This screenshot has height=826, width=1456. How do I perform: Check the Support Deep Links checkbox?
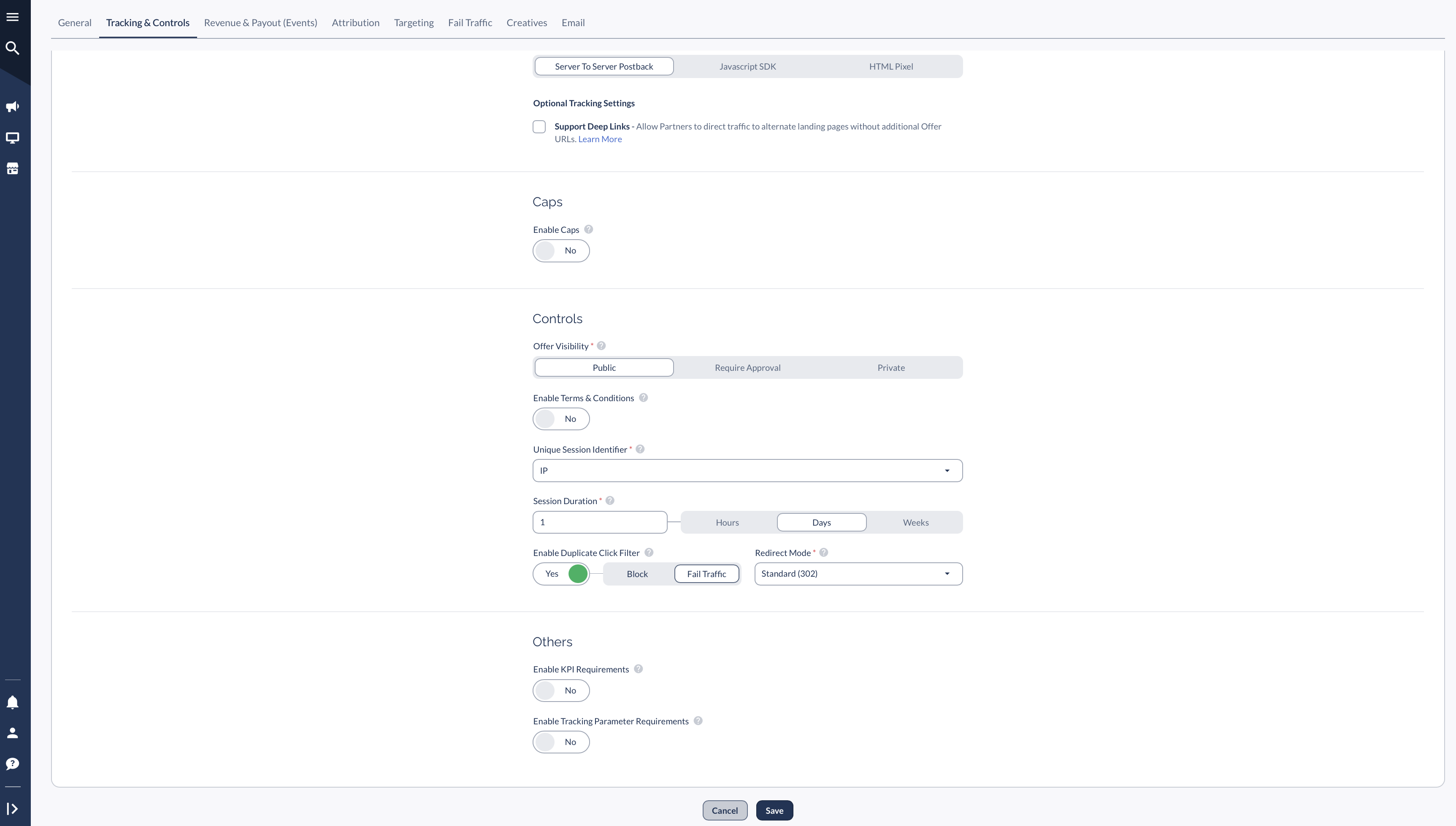coord(539,127)
